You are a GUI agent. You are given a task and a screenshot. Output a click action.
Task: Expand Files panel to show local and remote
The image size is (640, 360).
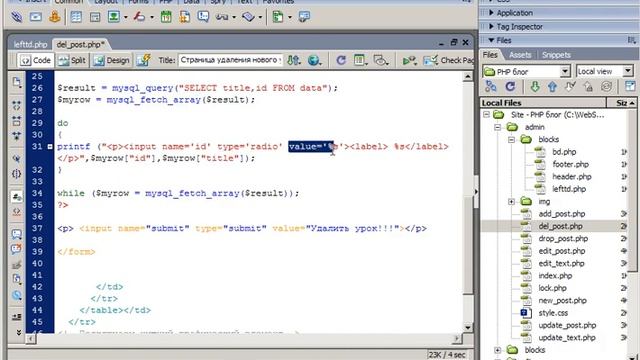pos(630,86)
